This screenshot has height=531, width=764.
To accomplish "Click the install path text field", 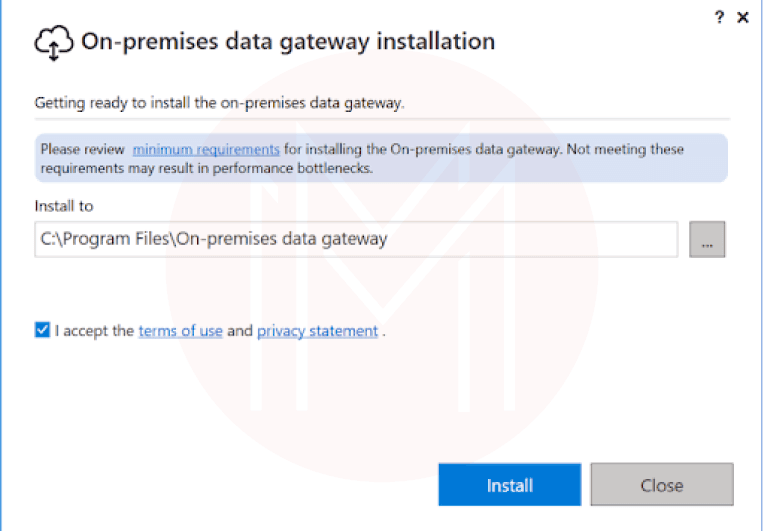I will 356,239.
